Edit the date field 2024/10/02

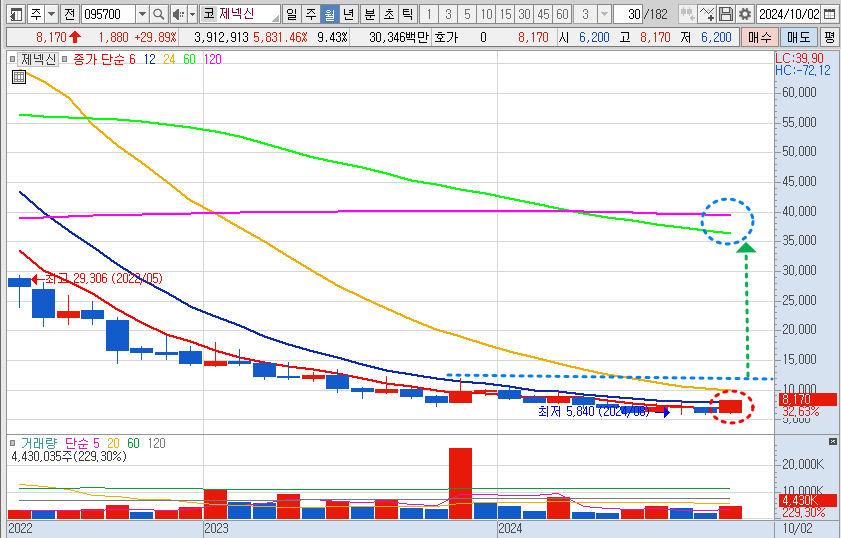(788, 14)
